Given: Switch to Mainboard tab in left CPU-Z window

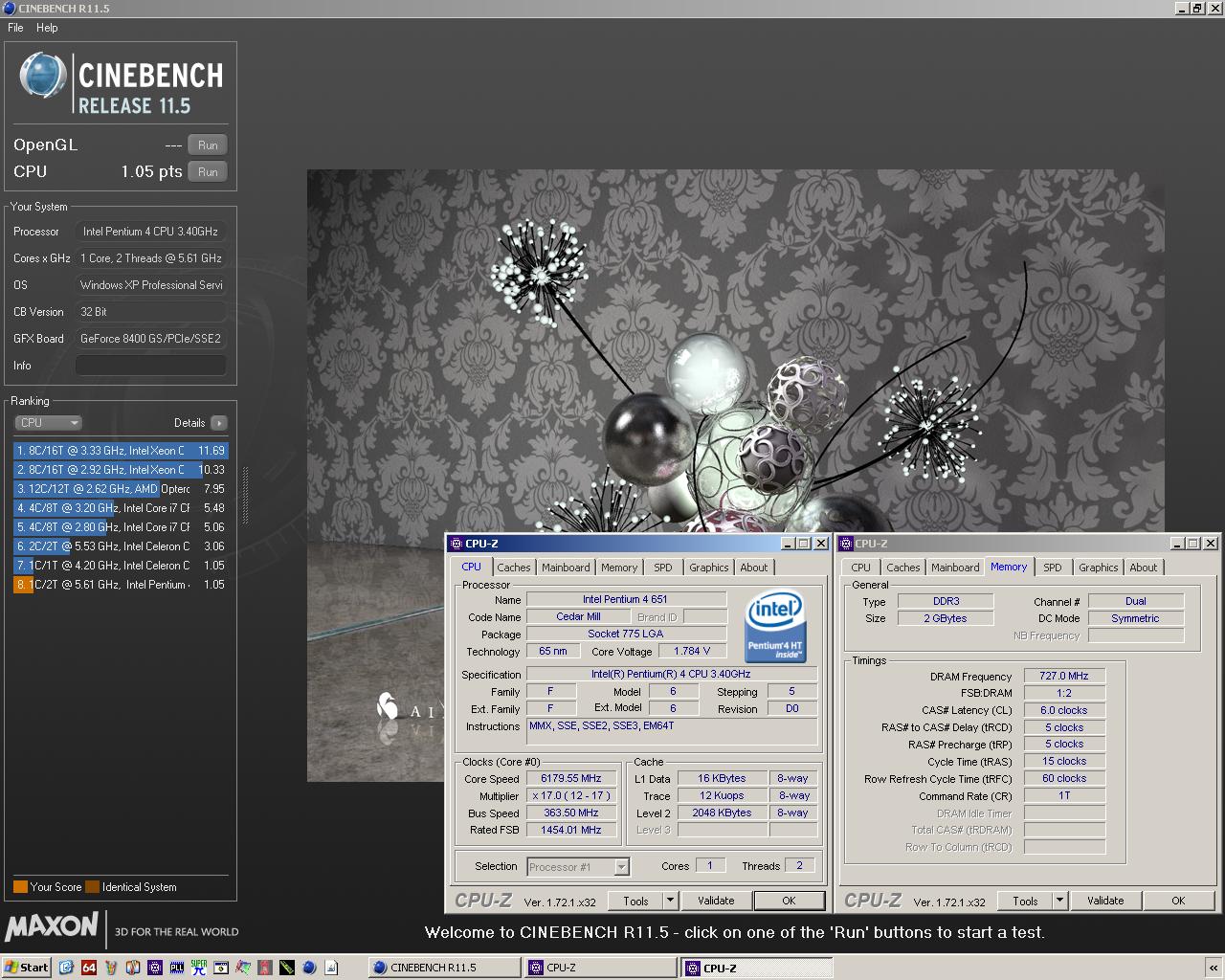Looking at the screenshot, I should 566,568.
